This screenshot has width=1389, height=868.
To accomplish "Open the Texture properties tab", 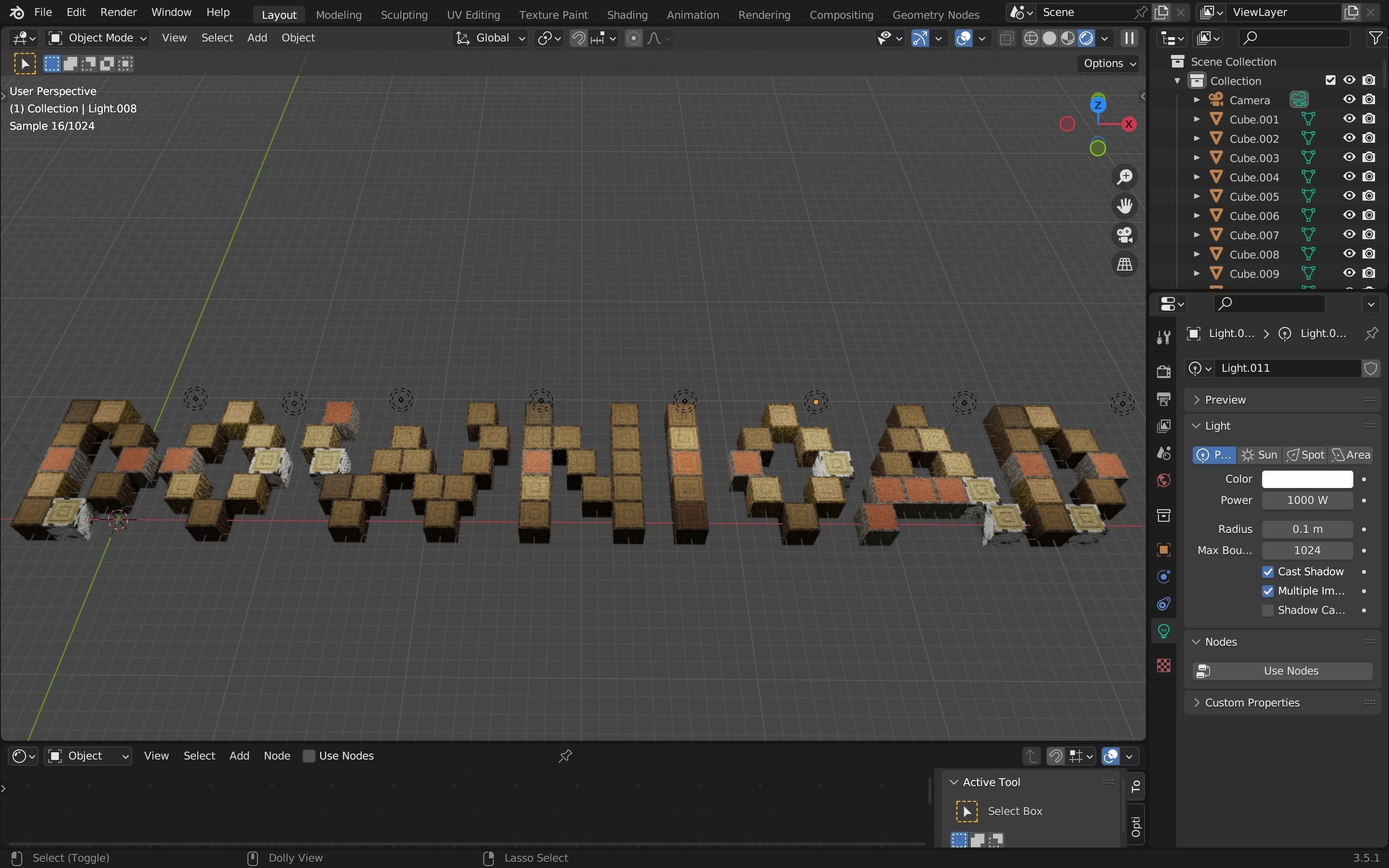I will (1163, 665).
